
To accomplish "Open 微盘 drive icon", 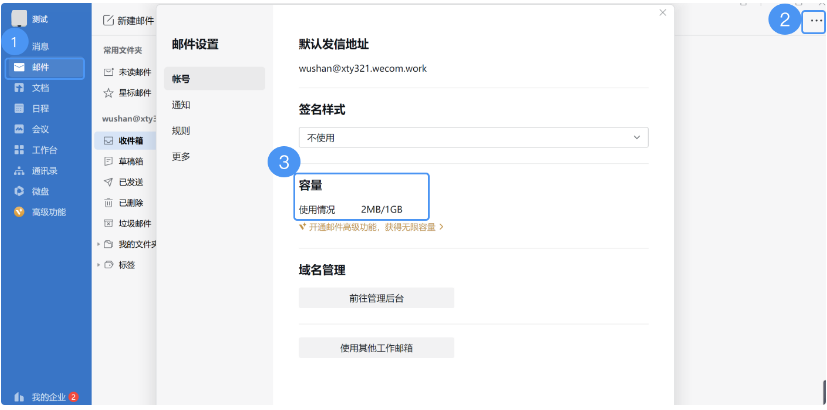I will pyautogui.click(x=19, y=191).
